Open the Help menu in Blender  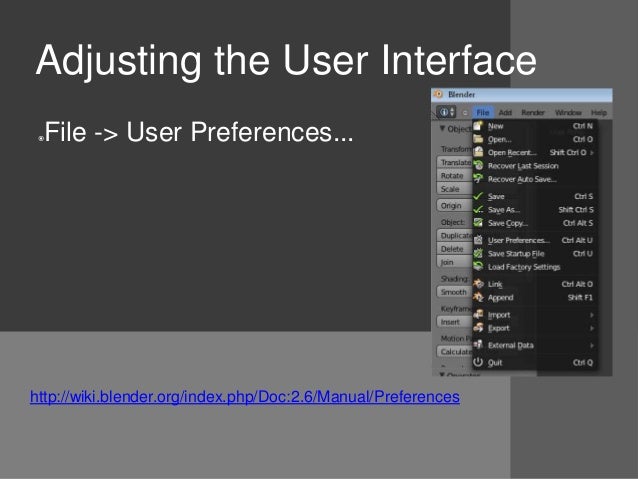click(x=599, y=113)
